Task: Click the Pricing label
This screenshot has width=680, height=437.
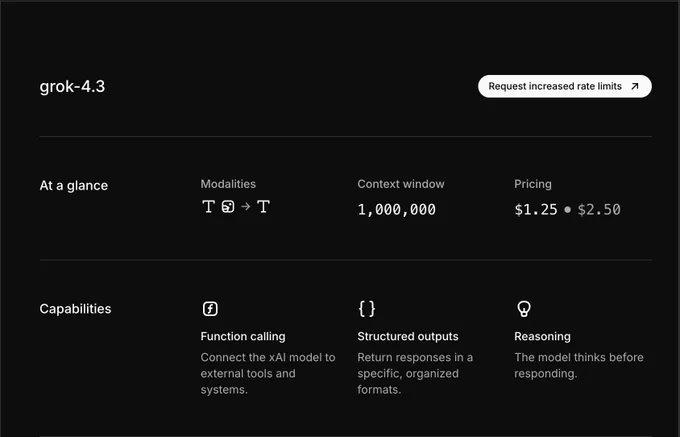Action: 533,184
